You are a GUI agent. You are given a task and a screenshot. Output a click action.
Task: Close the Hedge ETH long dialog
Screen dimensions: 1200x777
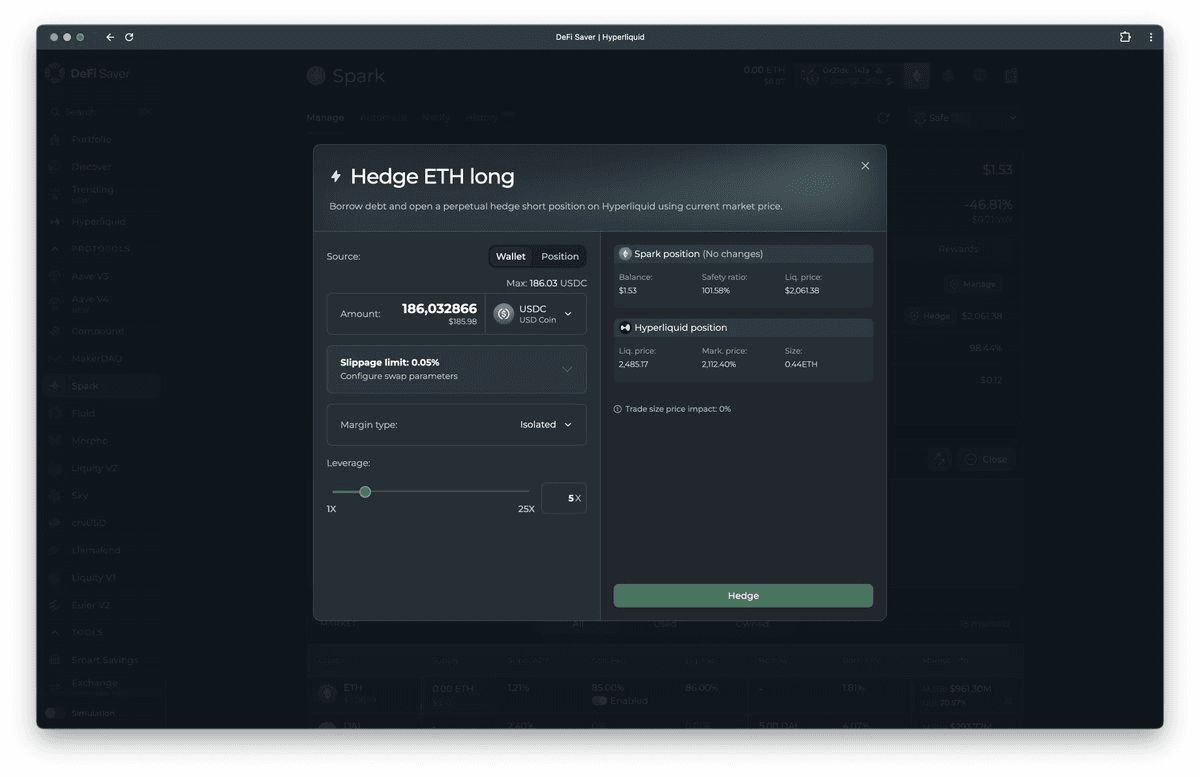865,166
